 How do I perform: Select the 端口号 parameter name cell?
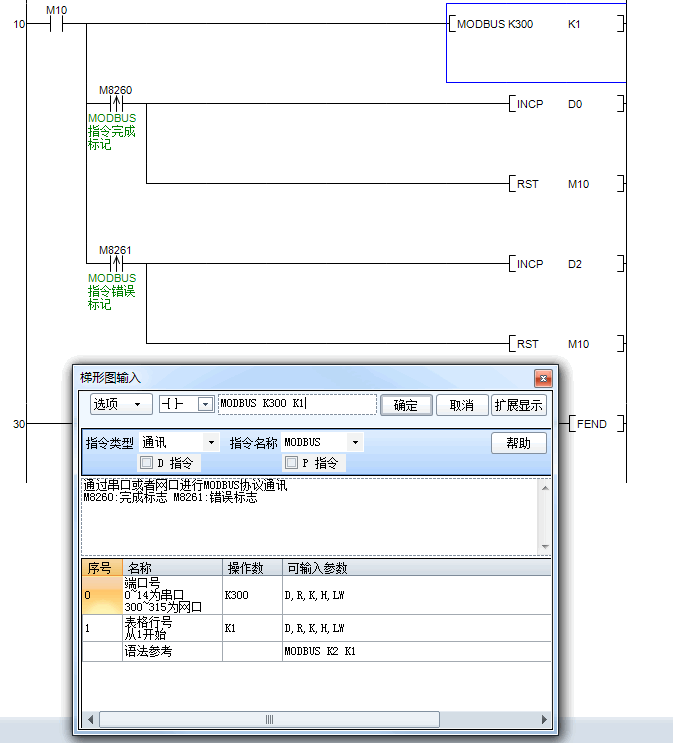pos(173,595)
